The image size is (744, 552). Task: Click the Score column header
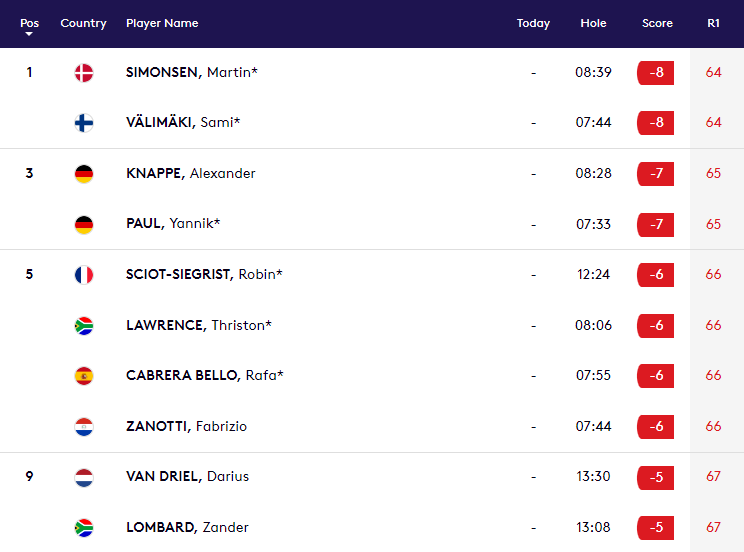tap(657, 23)
